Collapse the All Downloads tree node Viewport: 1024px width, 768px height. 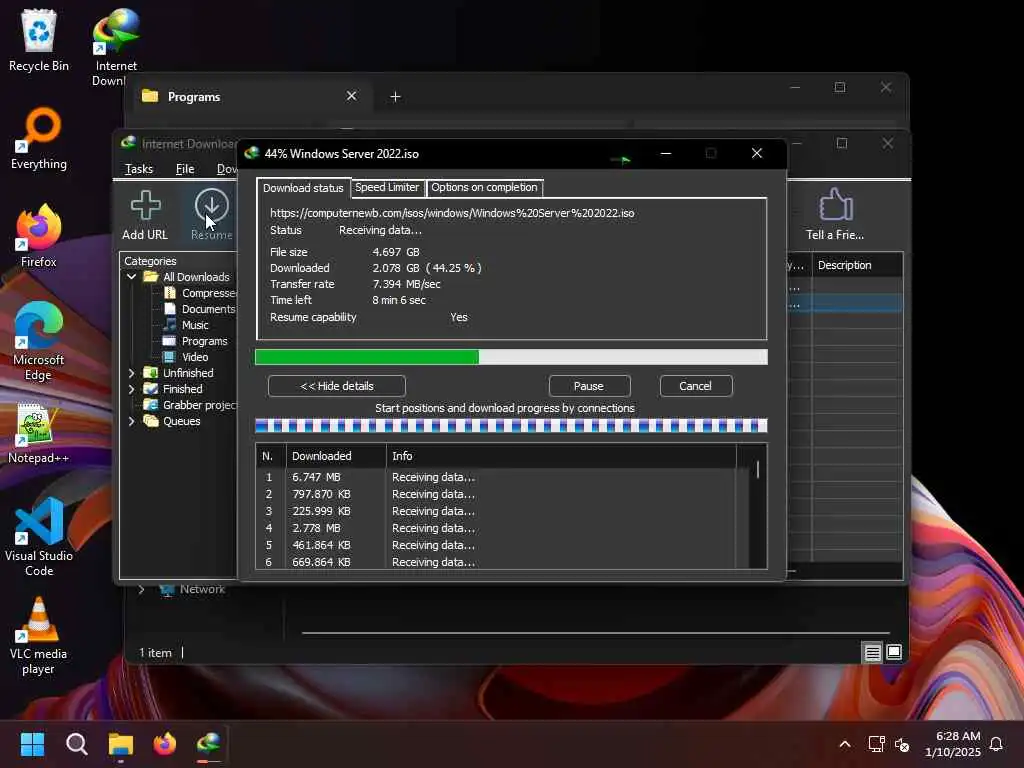tap(131, 277)
